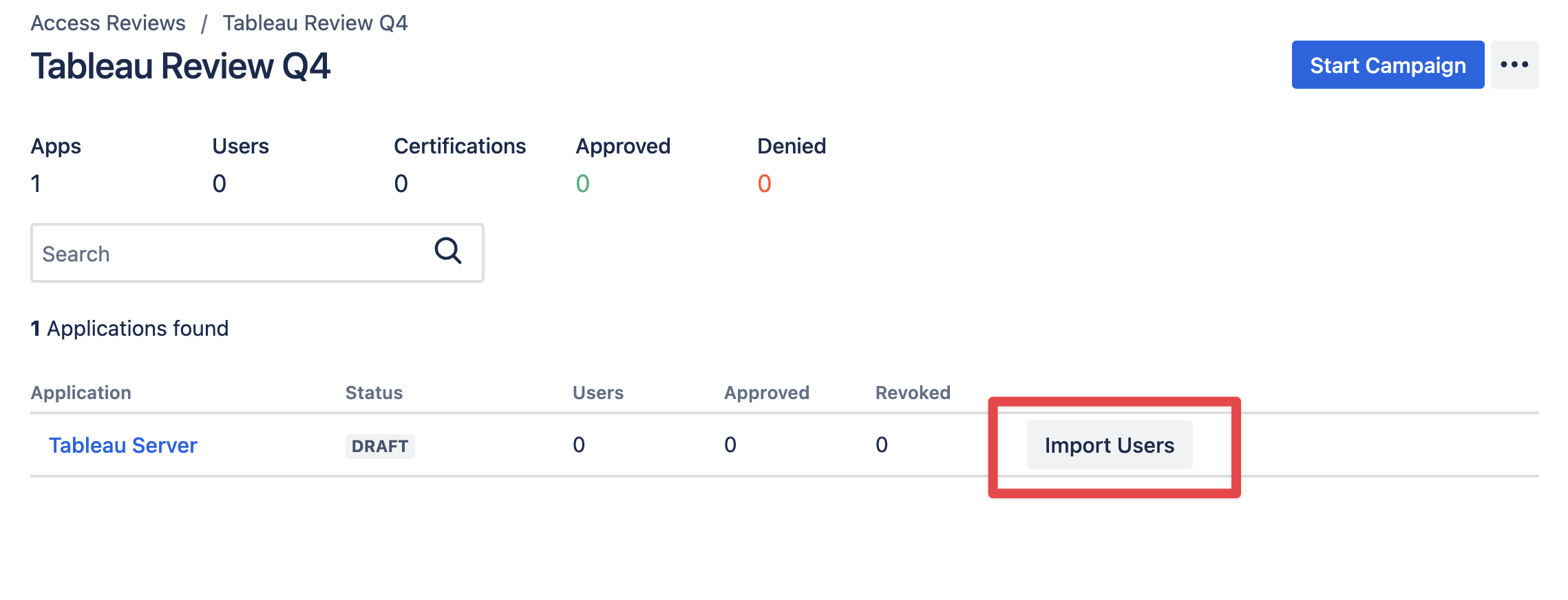Click the Tableau Review Q4 breadcrumb
The image size is (1568, 600).
[315, 23]
